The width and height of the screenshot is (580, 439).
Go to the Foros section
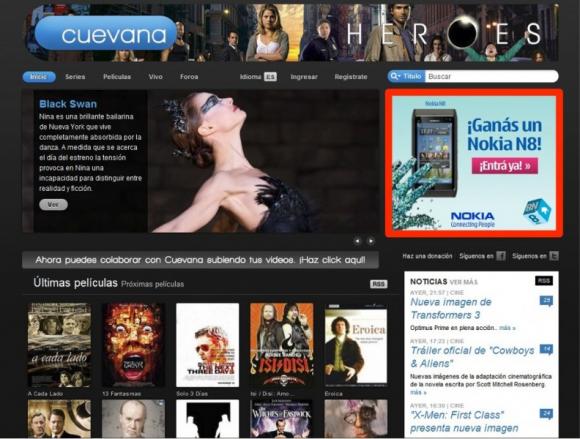[x=189, y=77]
